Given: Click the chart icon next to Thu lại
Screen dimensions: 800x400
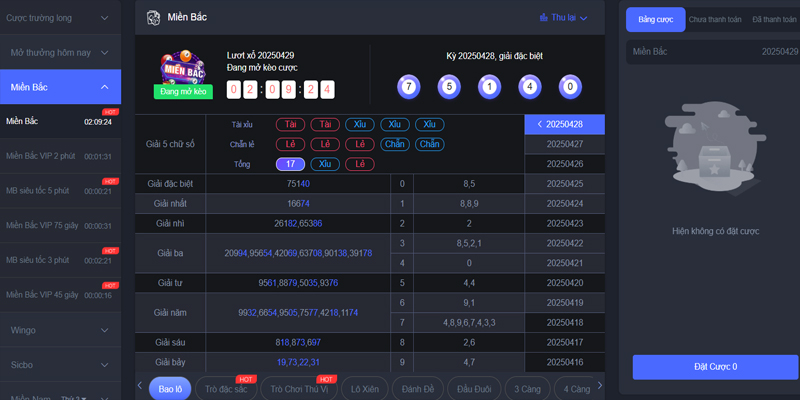Looking at the screenshot, I should click(x=543, y=17).
